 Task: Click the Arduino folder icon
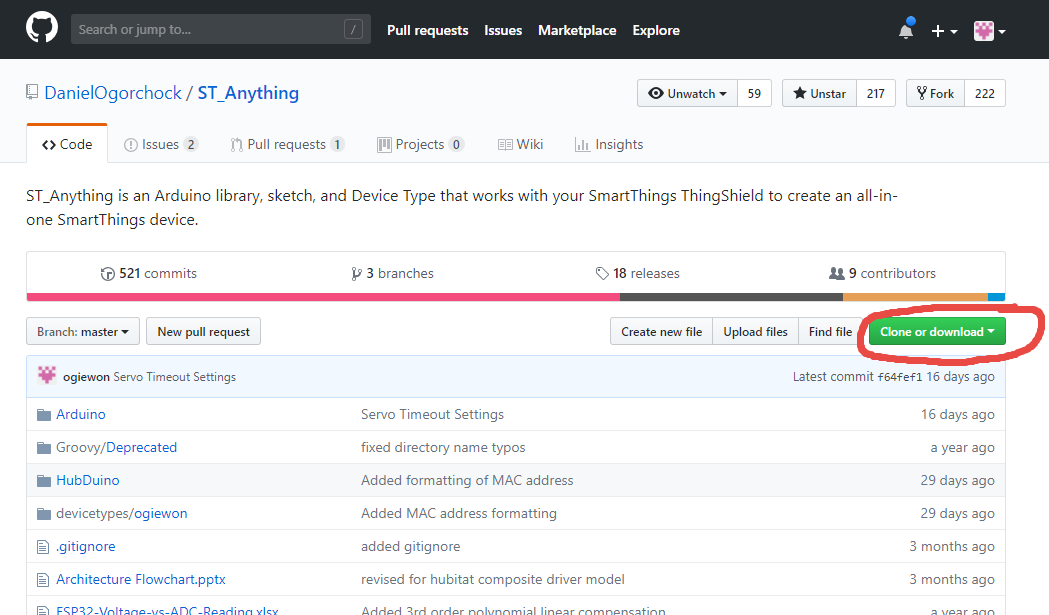pos(43,415)
